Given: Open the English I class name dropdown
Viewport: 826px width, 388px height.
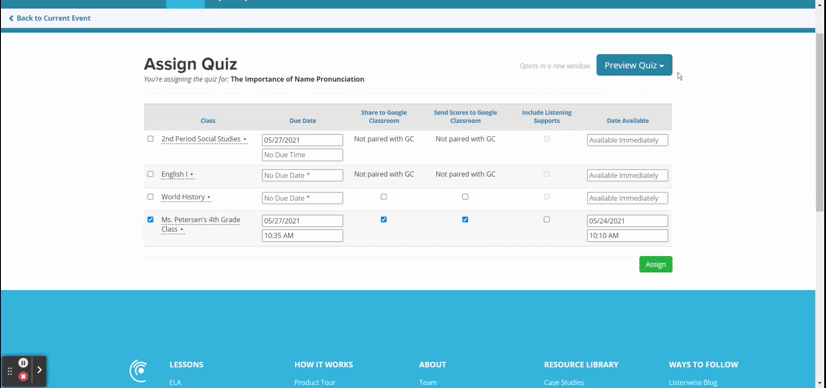Looking at the screenshot, I should tap(177, 174).
